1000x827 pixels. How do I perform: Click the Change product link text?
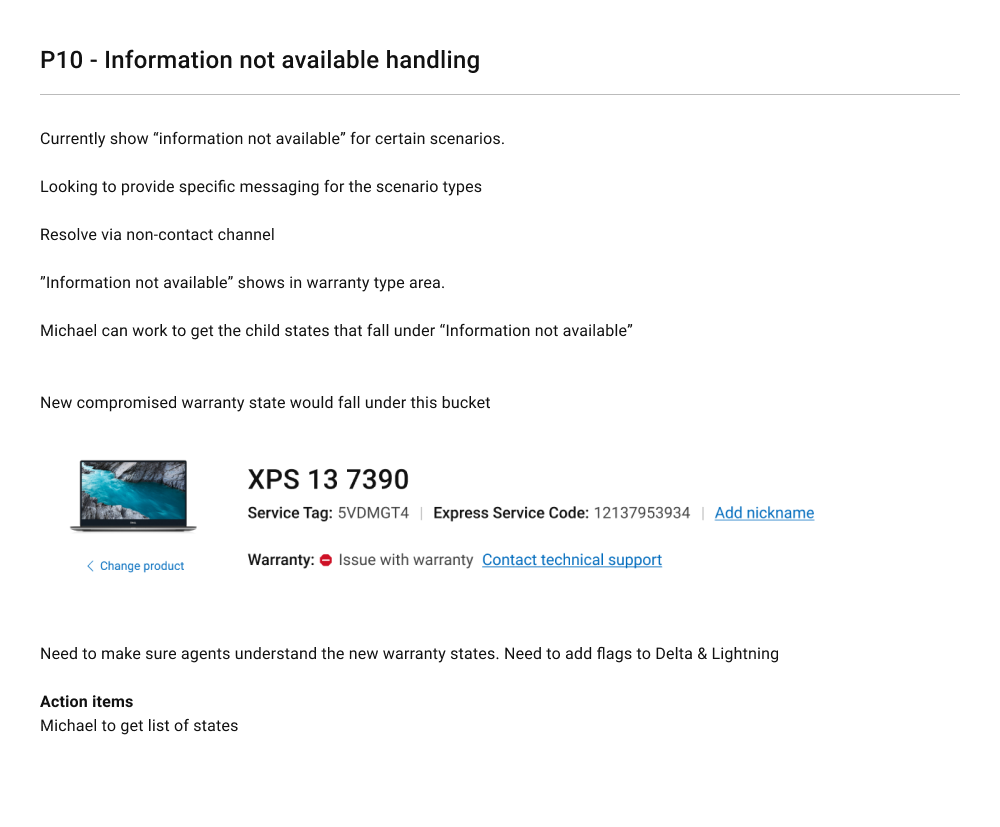pos(142,566)
